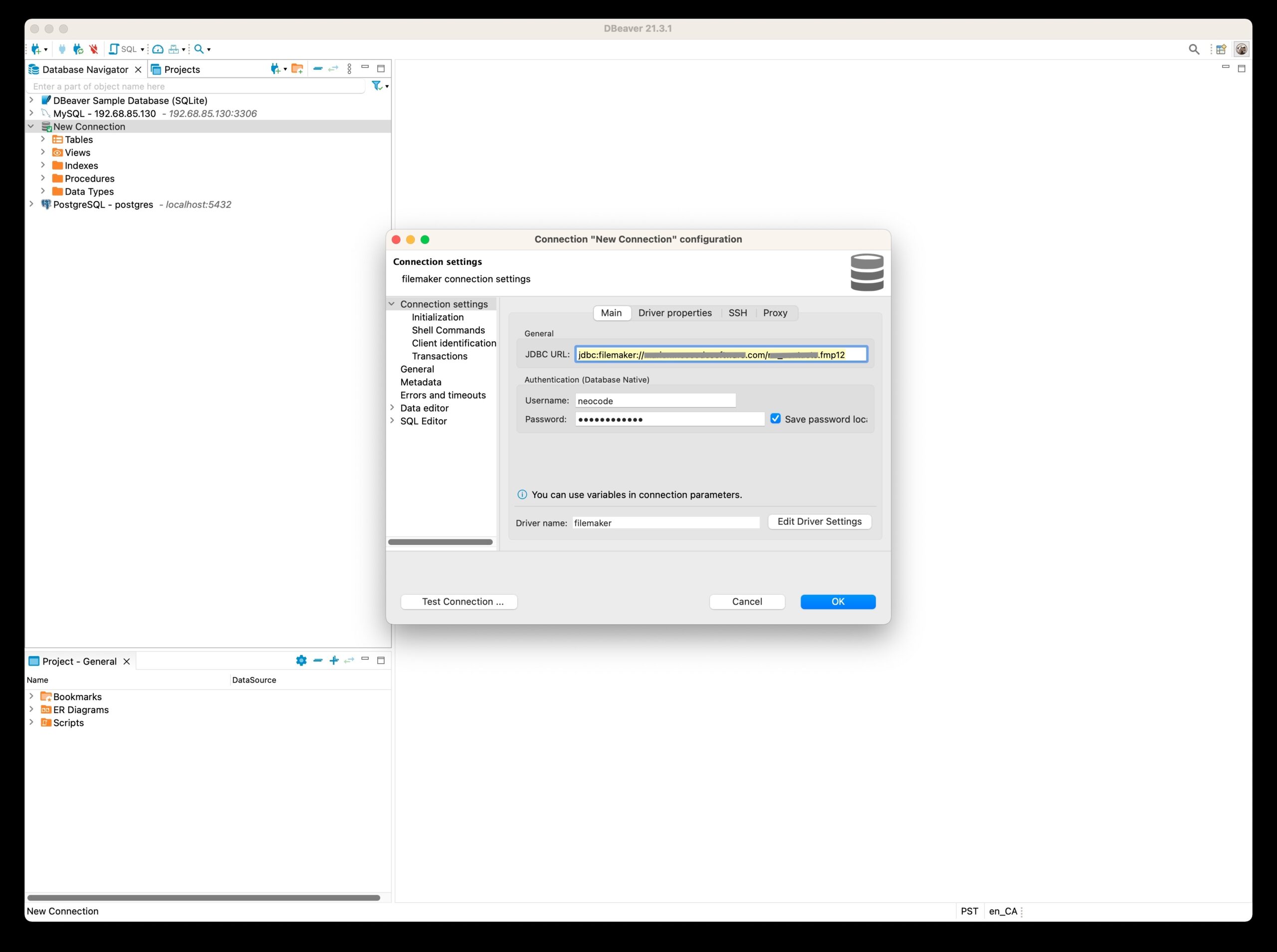Open the Navigator view menu three-dots icon

350,68
